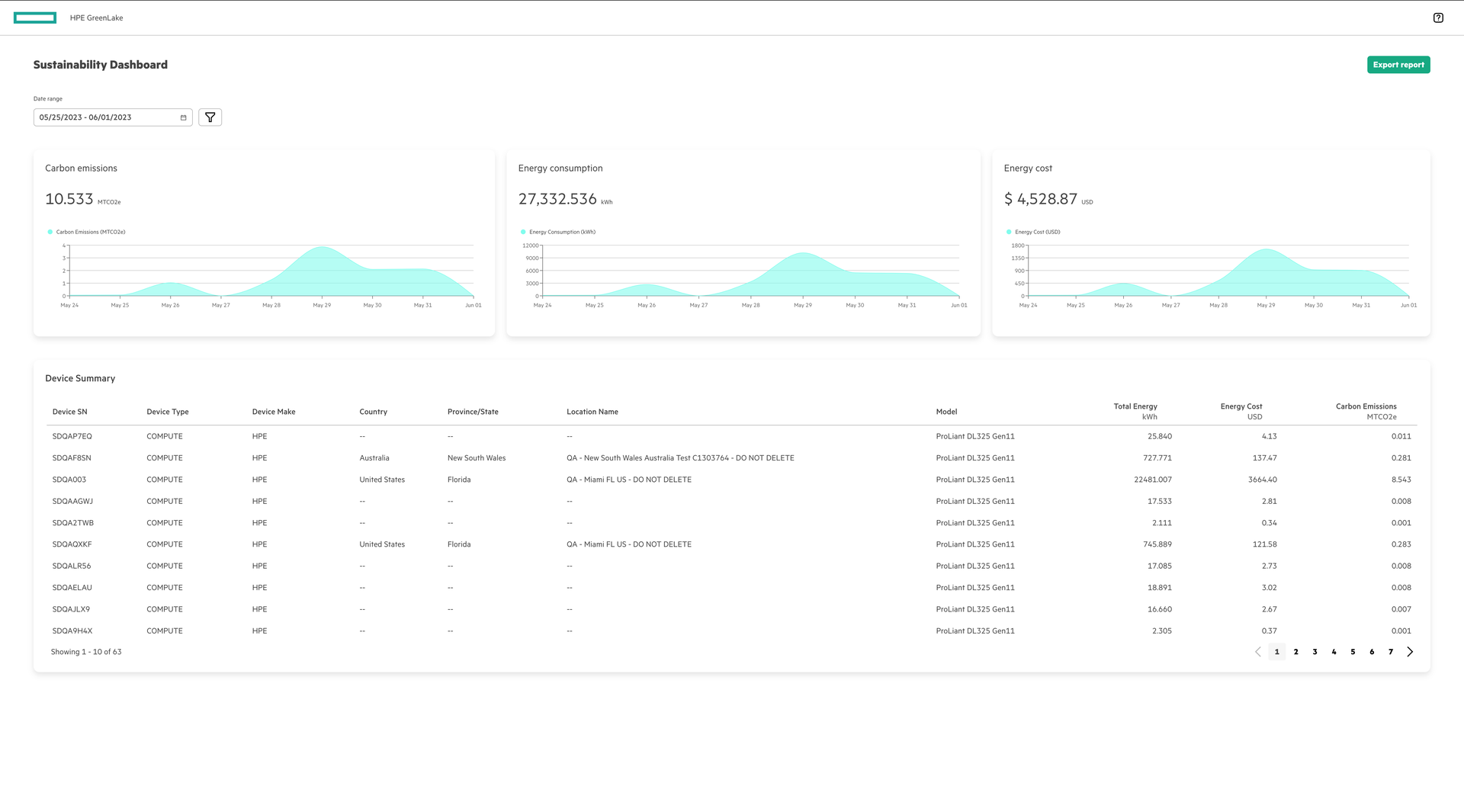Image resolution: width=1464 pixels, height=812 pixels.
Task: Click the previous page left chevron
Action: tap(1257, 652)
